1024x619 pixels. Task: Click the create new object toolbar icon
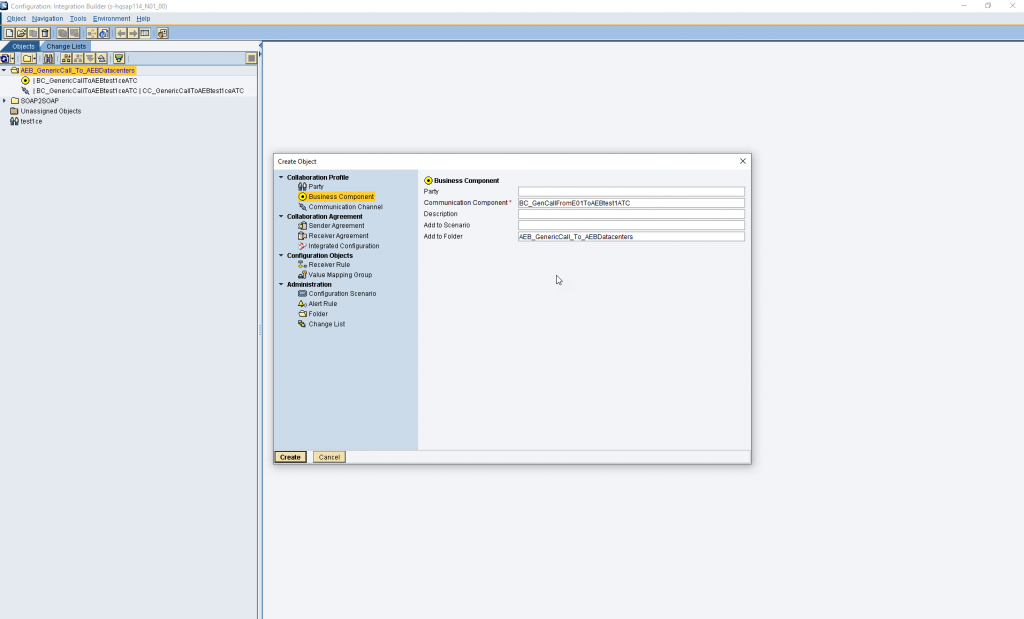[x=9, y=33]
